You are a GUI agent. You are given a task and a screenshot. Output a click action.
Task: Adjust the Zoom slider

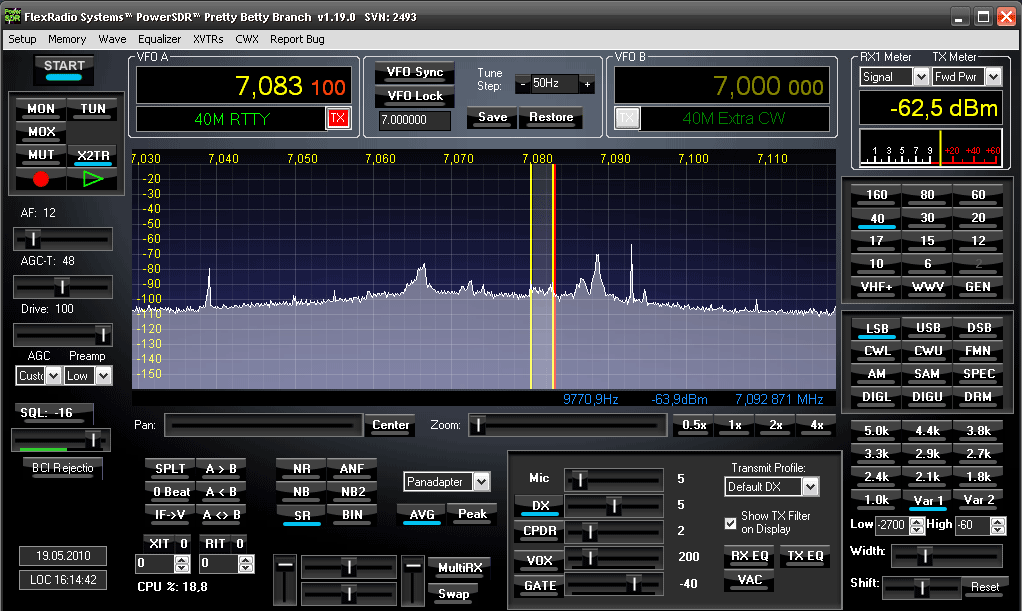click(479, 425)
